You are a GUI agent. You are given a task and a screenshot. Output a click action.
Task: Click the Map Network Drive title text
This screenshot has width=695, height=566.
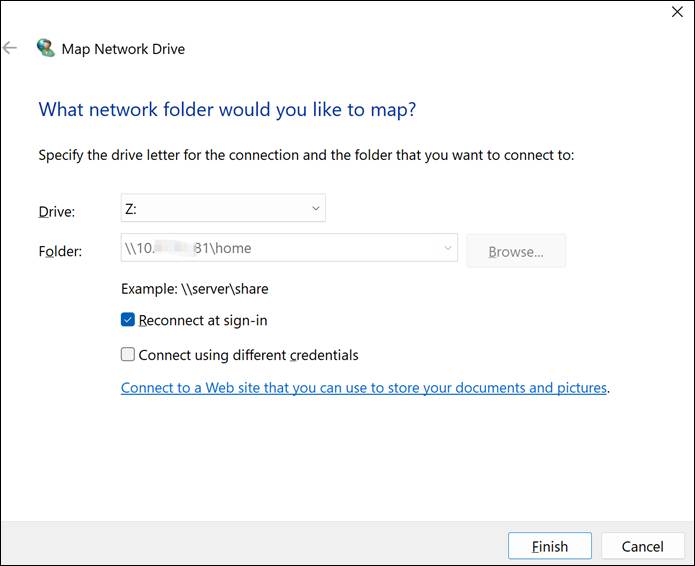point(123,48)
